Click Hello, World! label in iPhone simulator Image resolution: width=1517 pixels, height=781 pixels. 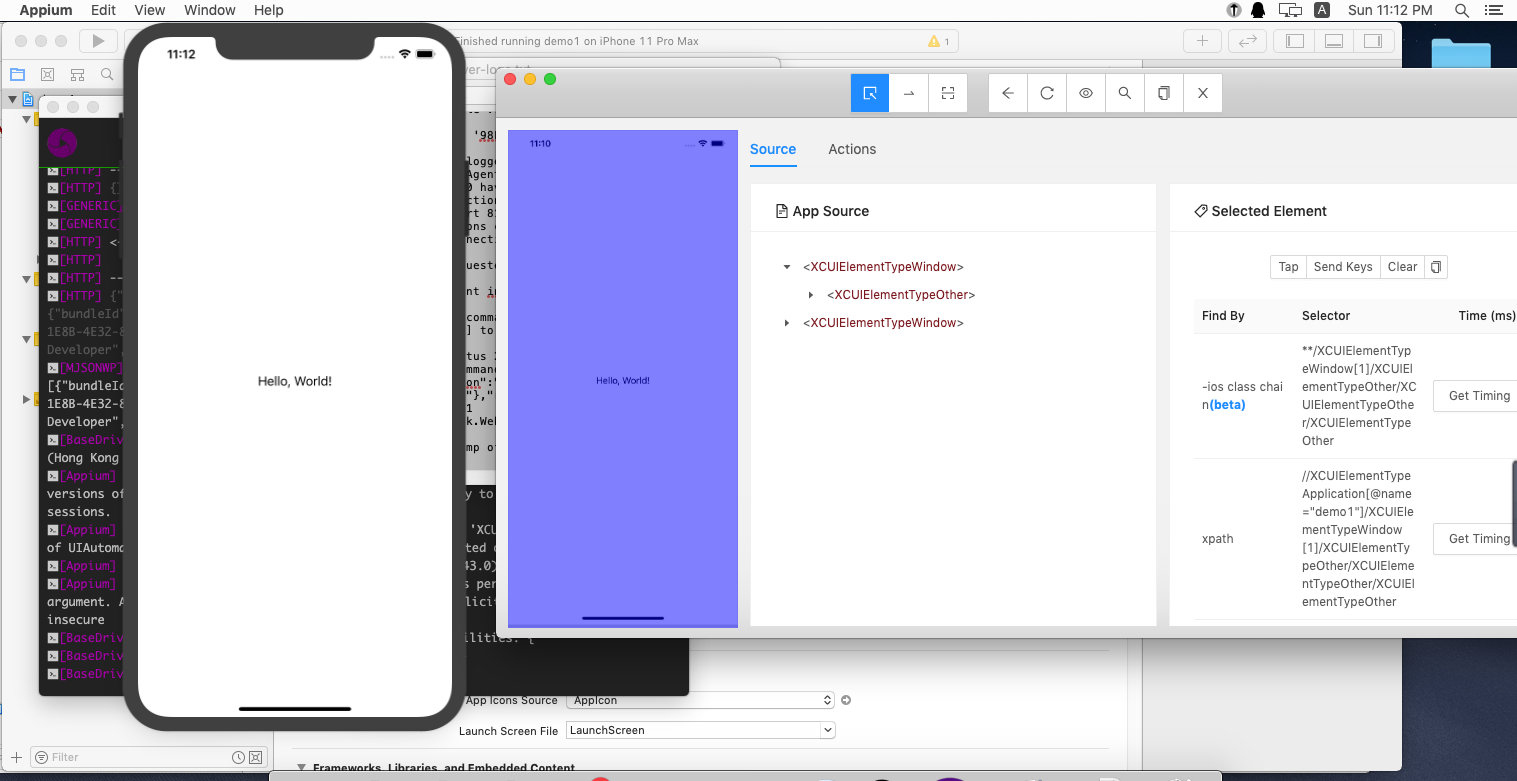click(295, 381)
